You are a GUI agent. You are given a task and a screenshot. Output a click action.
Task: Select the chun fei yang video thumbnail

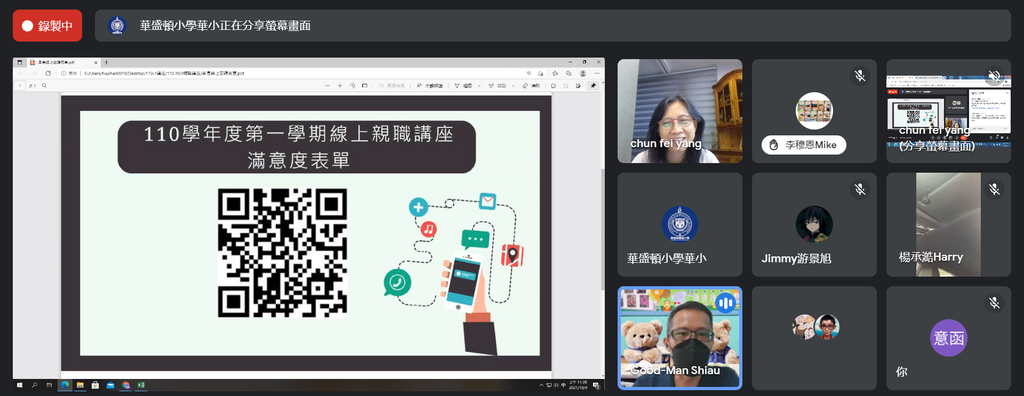click(680, 111)
